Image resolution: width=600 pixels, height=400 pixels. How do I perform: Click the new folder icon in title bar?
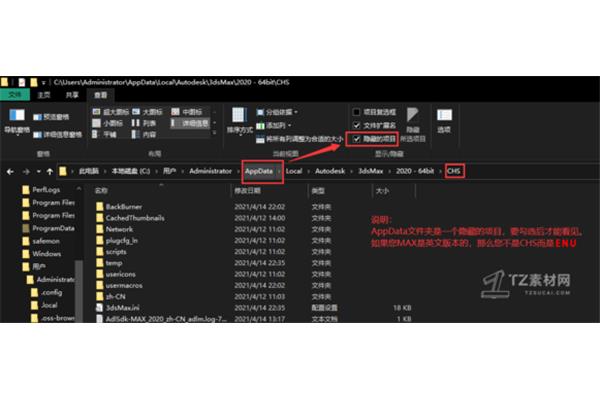[x=34, y=82]
